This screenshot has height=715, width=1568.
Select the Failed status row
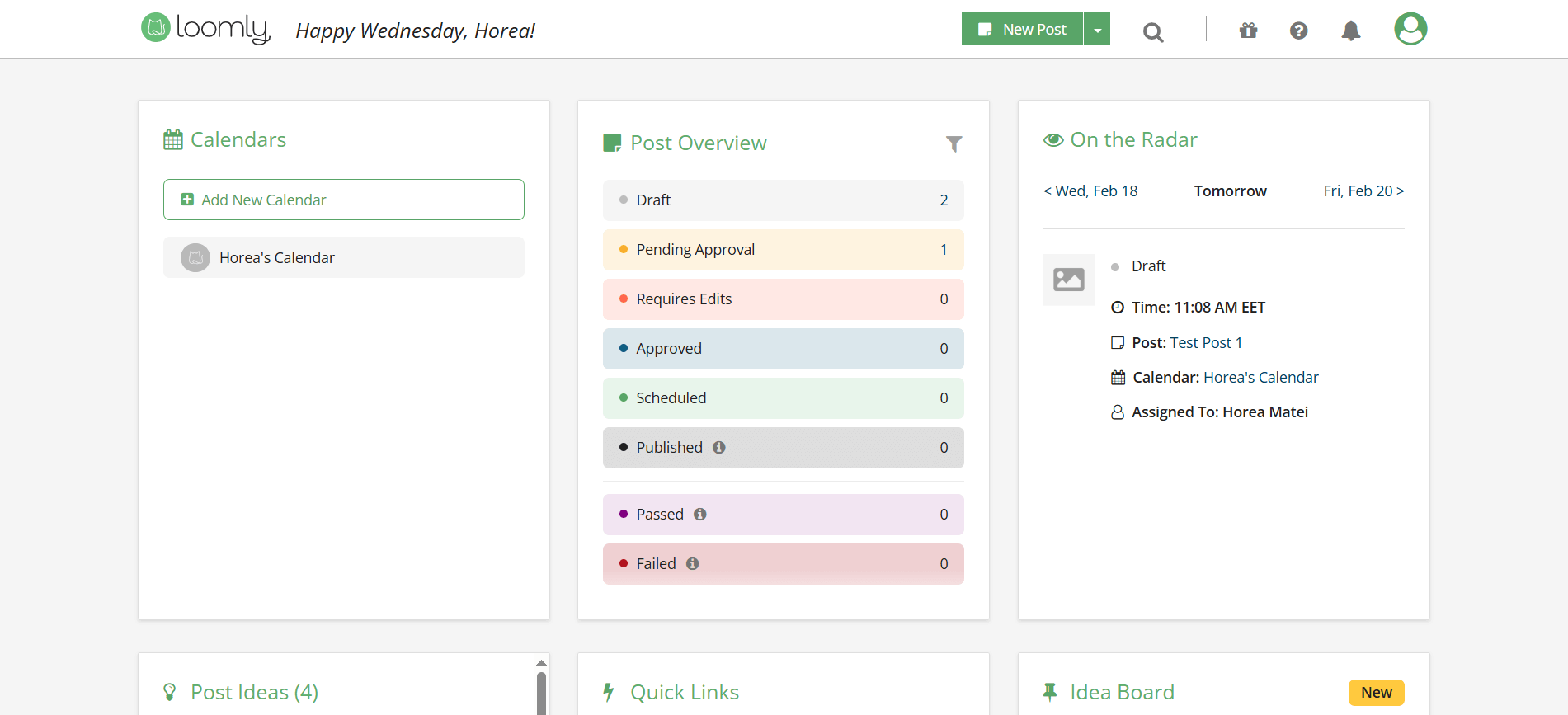coord(784,564)
